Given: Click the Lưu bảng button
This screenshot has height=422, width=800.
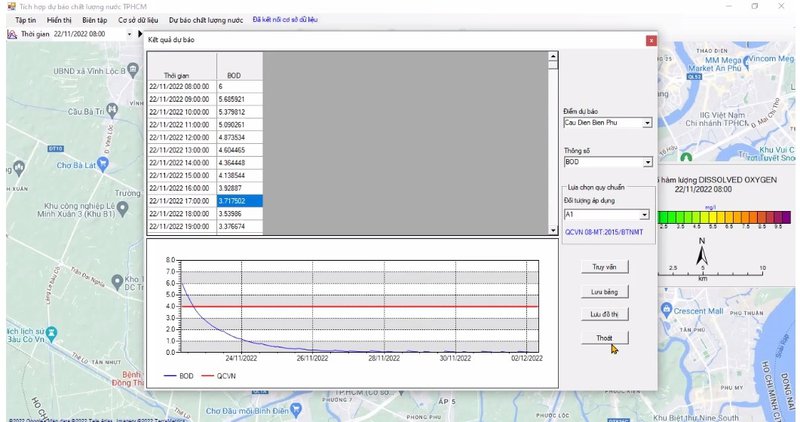Looking at the screenshot, I should coord(605,292).
